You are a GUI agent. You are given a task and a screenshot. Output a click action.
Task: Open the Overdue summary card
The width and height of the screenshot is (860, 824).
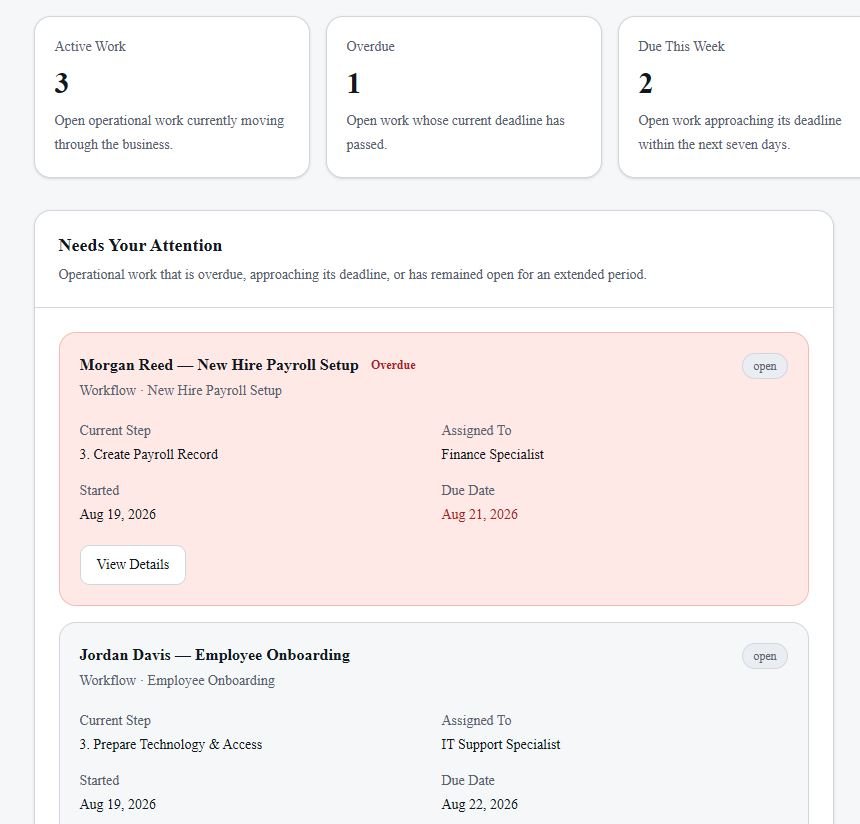point(463,97)
